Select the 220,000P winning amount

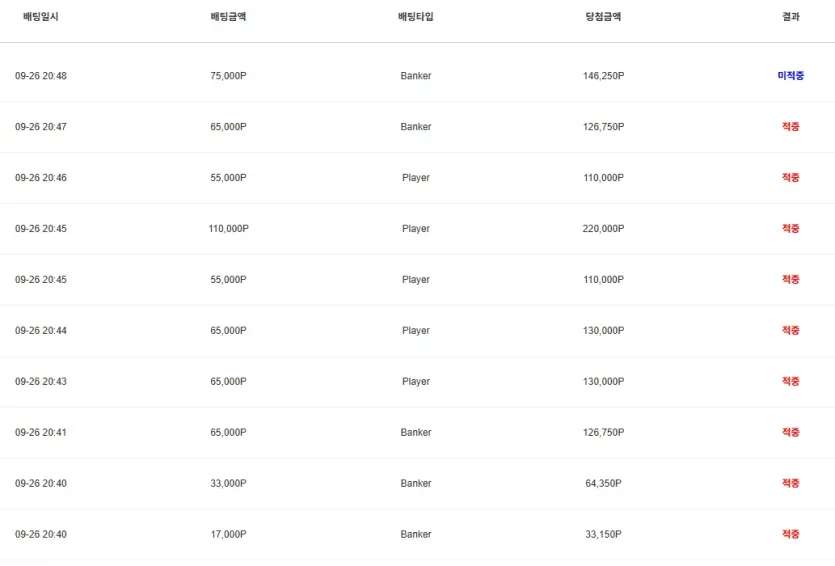click(603, 228)
